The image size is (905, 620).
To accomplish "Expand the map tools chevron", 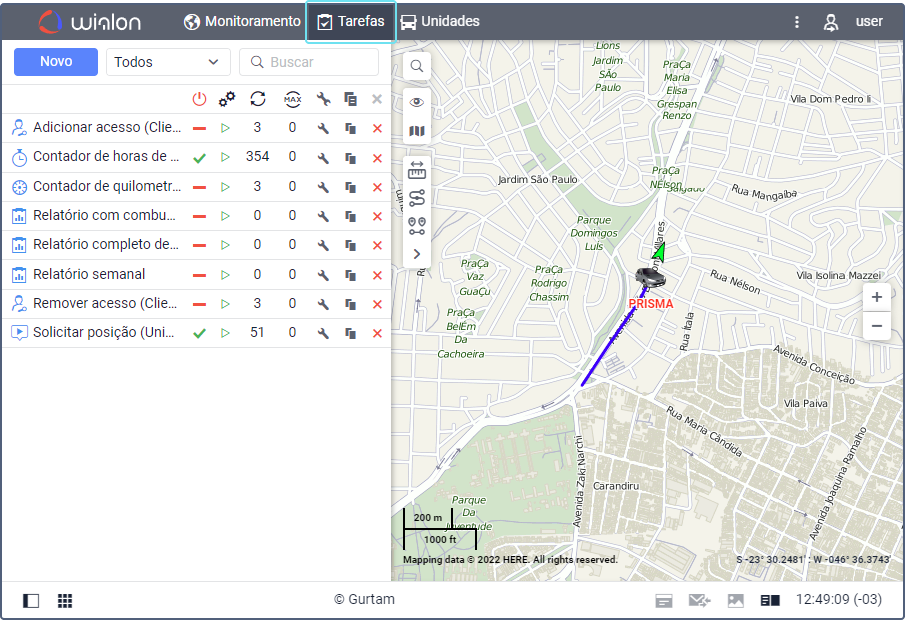I will coord(417,254).
